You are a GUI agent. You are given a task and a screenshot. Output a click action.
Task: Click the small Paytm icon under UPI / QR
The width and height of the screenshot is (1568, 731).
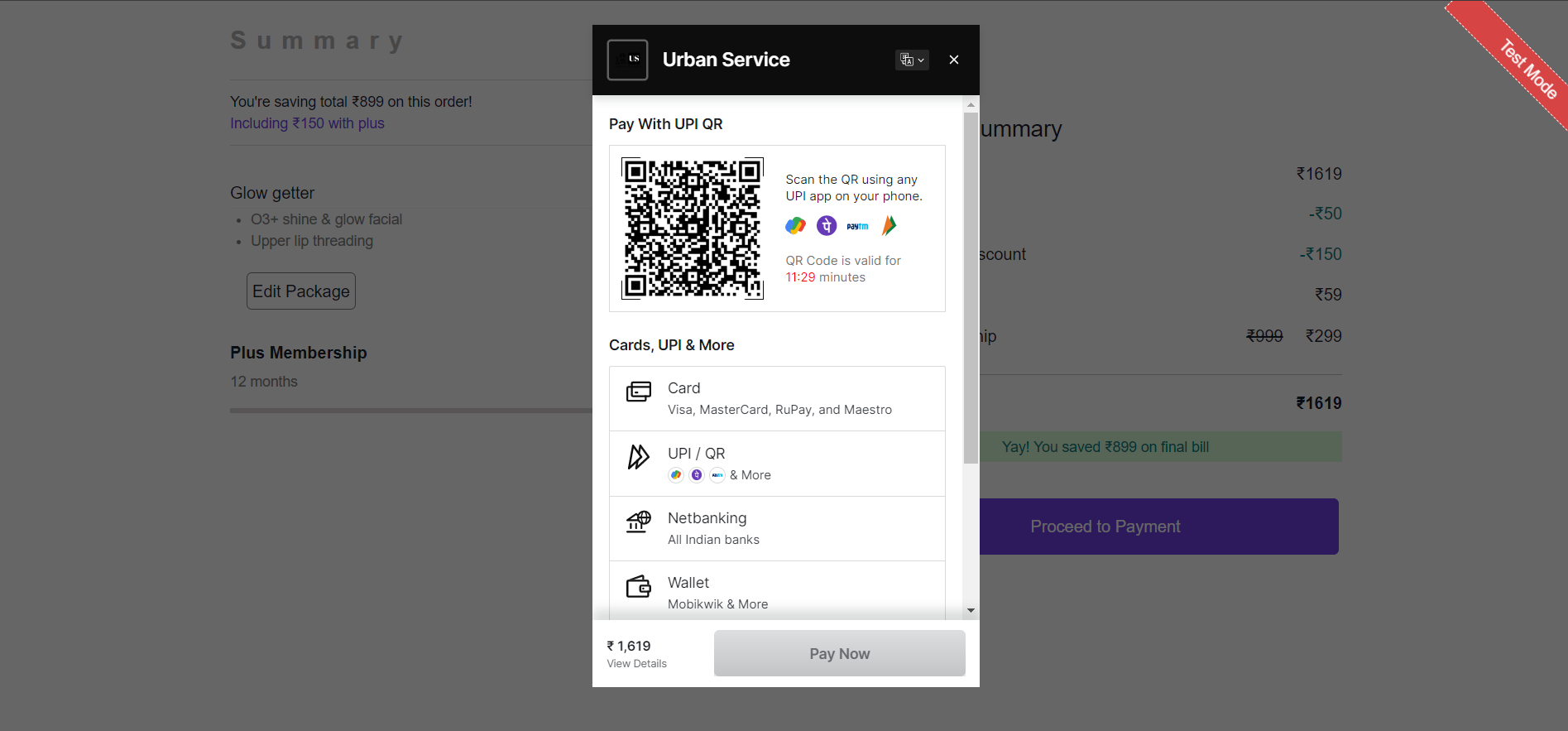717,474
